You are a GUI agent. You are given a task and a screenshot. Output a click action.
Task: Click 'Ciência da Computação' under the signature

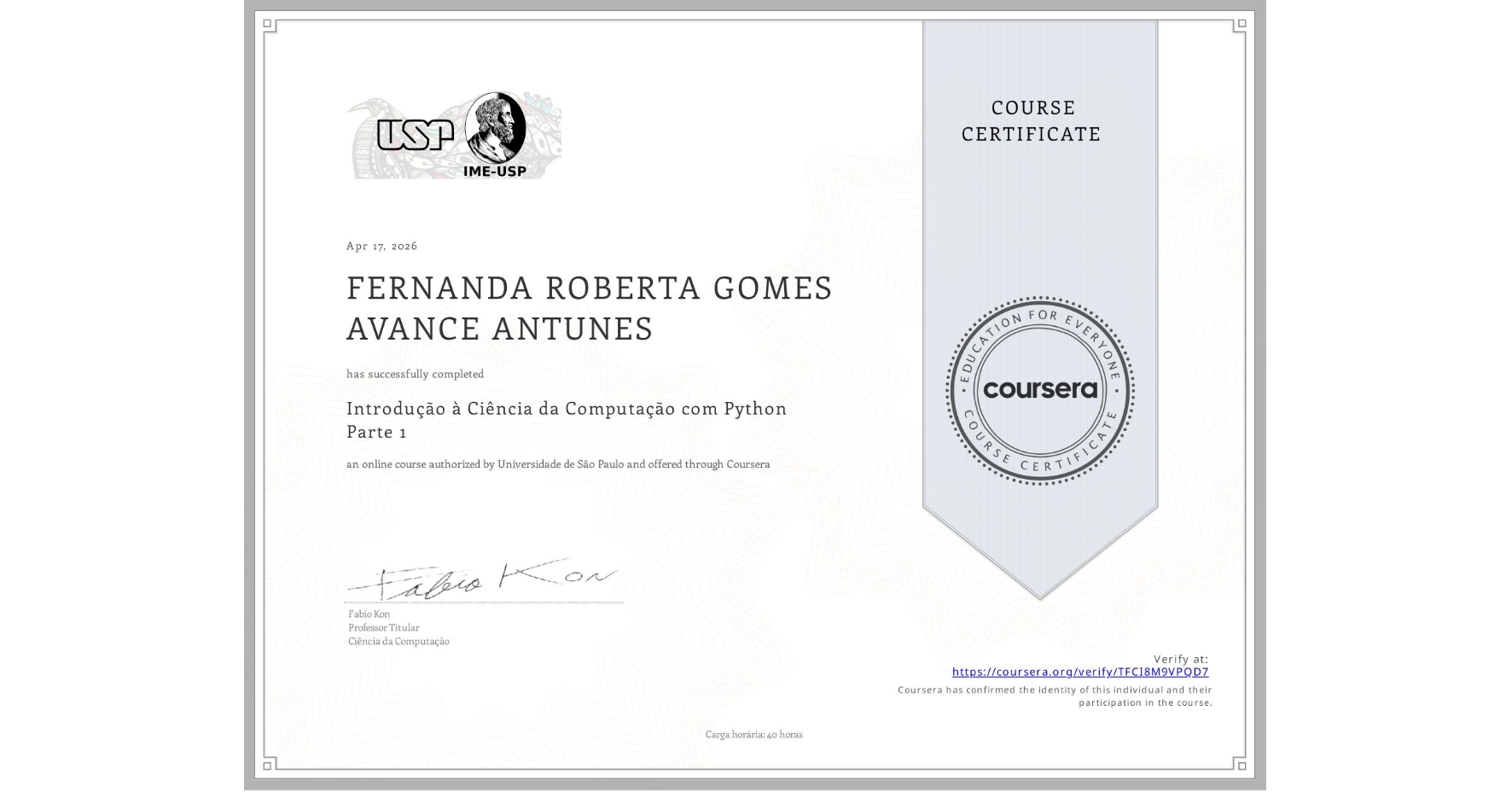coord(398,641)
